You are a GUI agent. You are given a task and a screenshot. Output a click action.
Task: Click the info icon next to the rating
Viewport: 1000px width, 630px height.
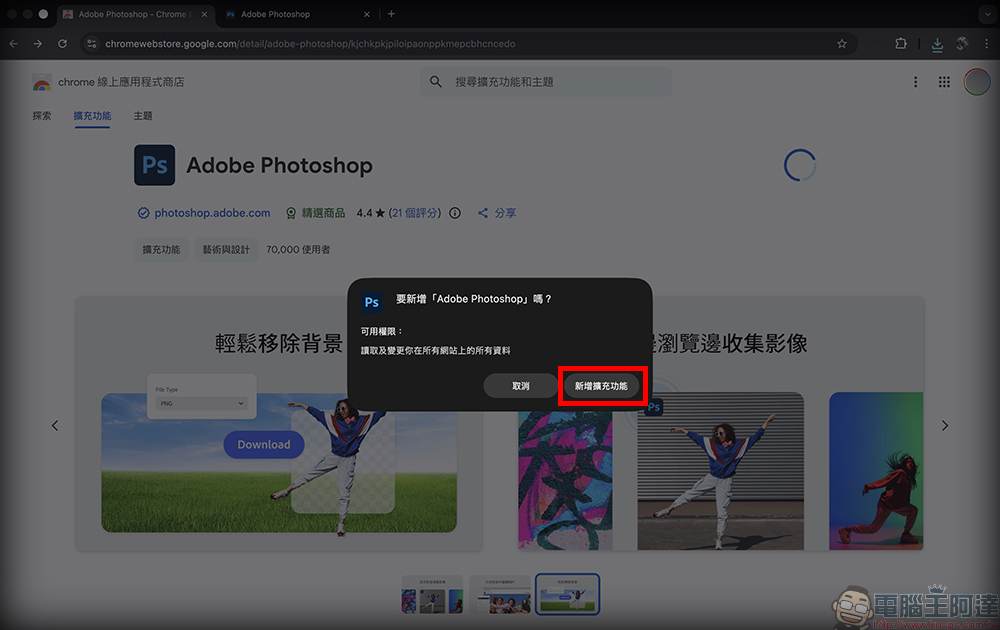coord(454,213)
